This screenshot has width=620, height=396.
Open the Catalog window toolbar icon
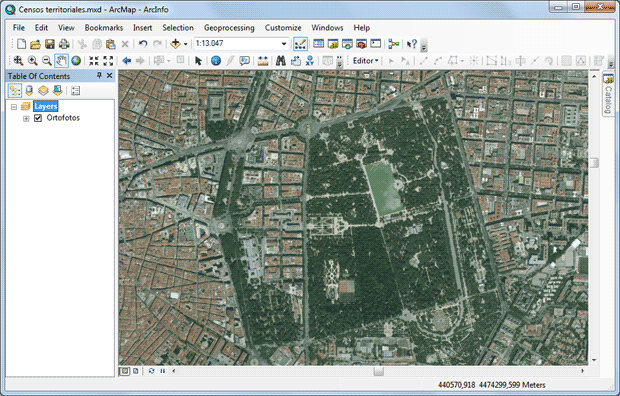point(333,44)
